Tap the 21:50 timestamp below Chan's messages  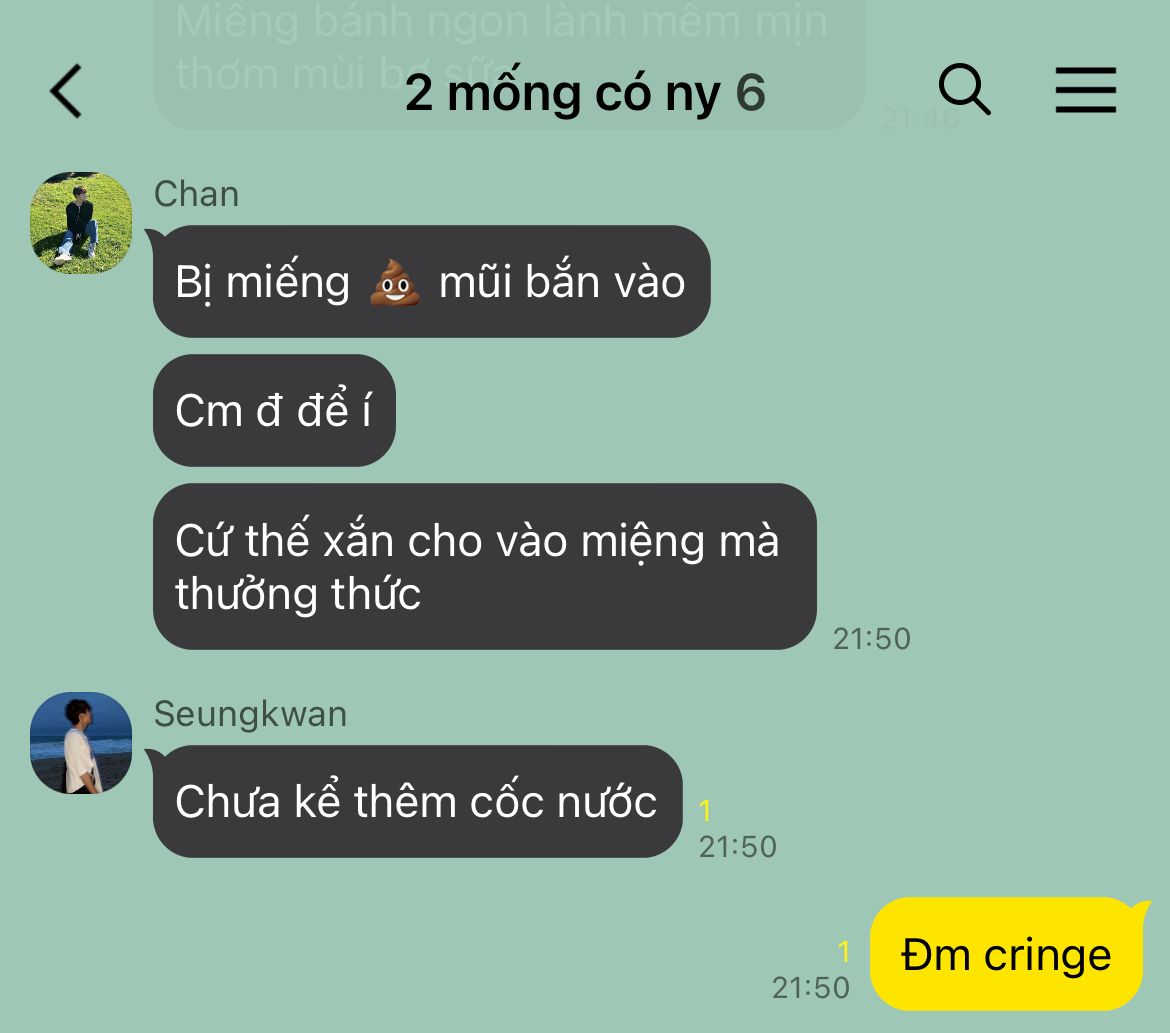[x=872, y=639]
